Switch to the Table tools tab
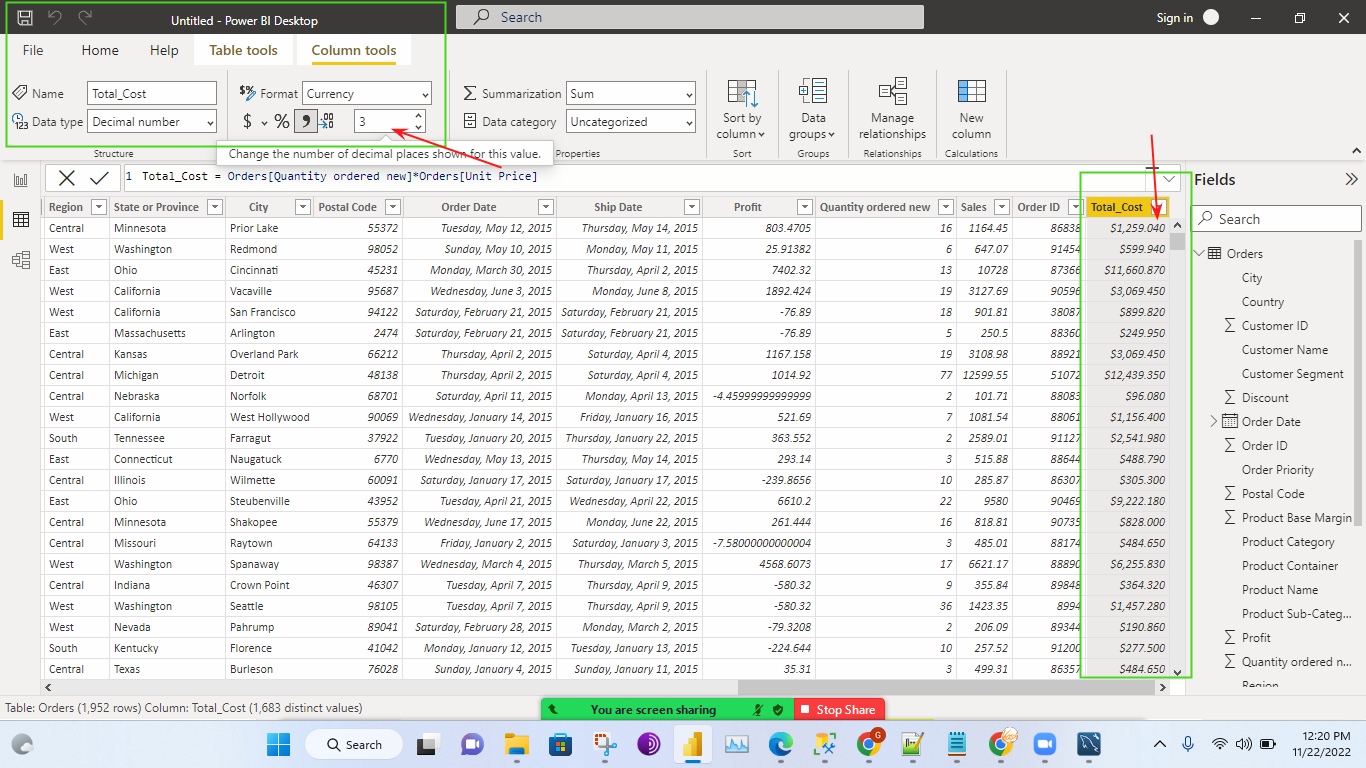This screenshot has height=768, width=1366. pos(243,50)
